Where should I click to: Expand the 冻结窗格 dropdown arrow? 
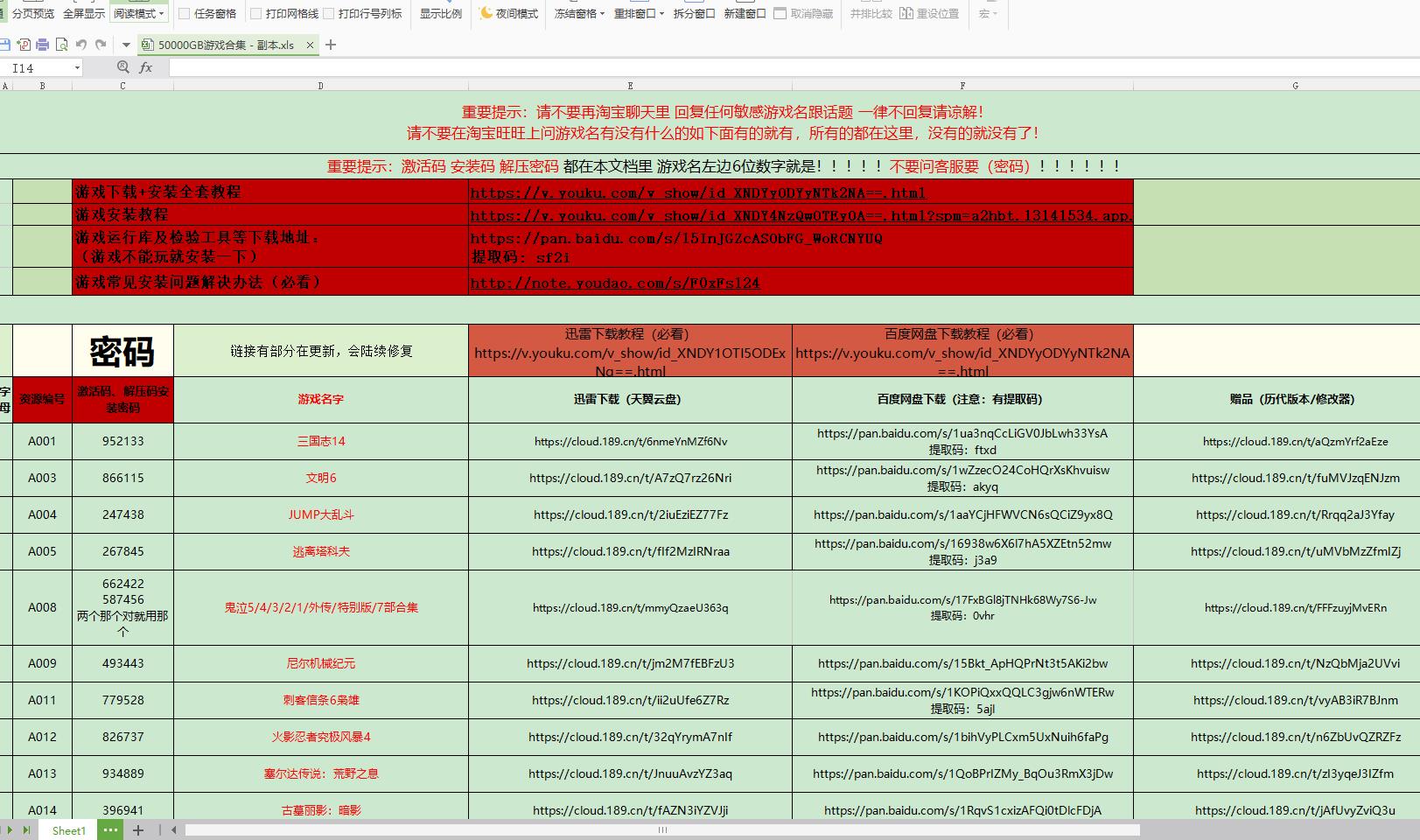[x=602, y=13]
